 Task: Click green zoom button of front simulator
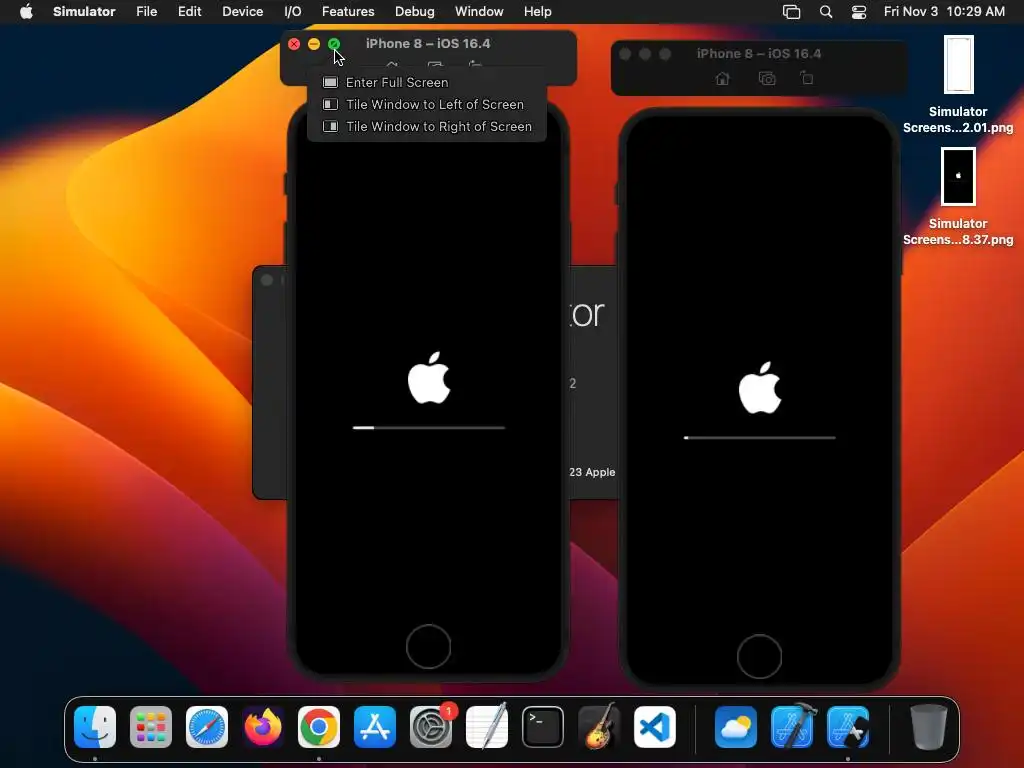(x=334, y=44)
